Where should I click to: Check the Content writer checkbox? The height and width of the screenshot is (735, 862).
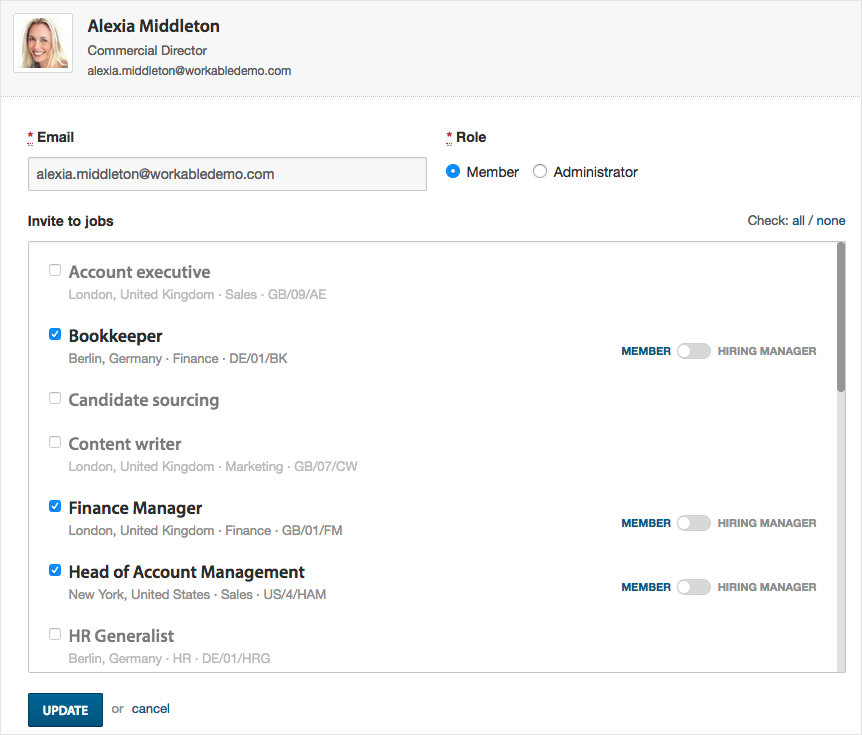click(55, 442)
